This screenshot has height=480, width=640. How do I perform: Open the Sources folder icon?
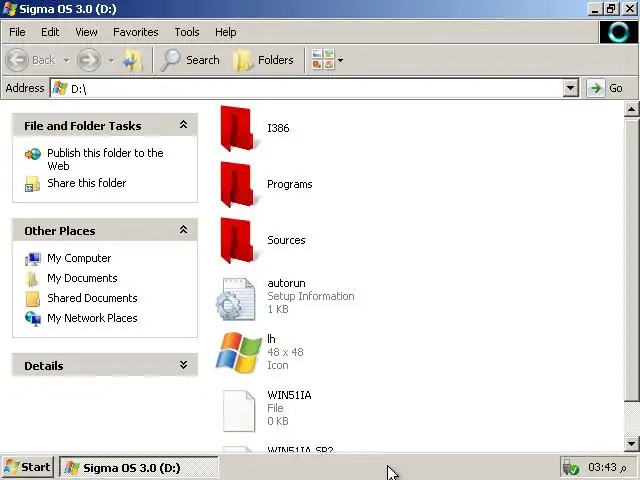click(237, 240)
